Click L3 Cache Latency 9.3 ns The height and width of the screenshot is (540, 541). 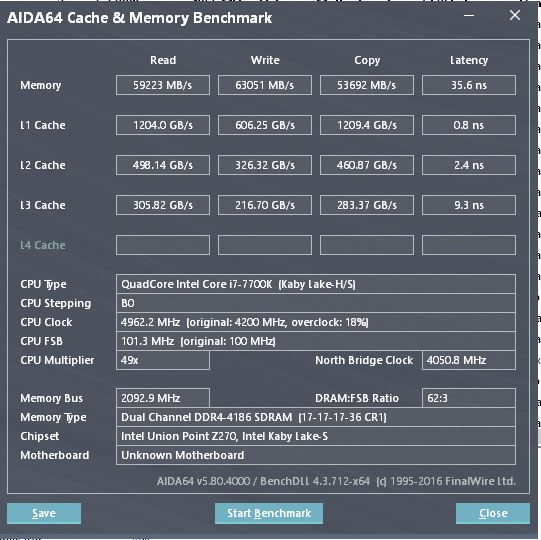pos(469,205)
